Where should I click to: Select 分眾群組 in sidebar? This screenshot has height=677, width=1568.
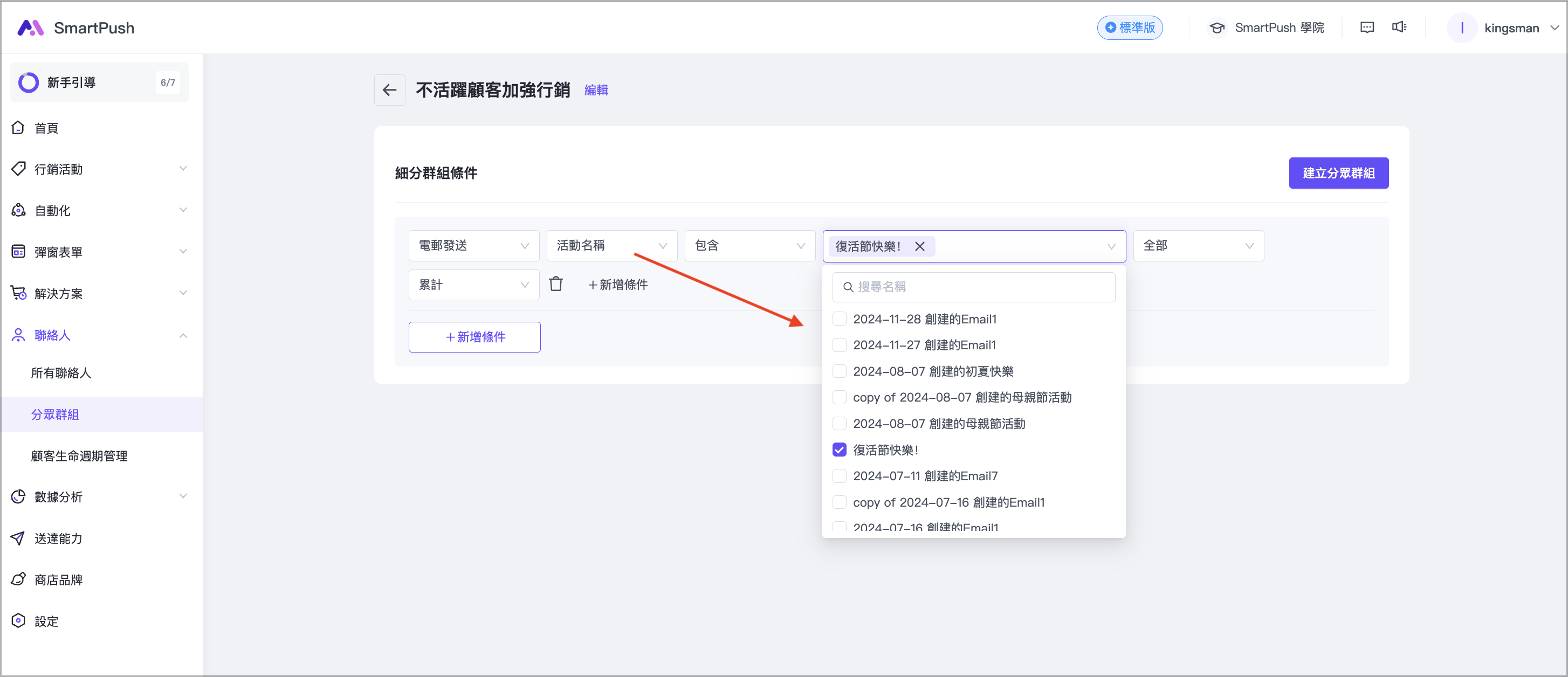56,414
